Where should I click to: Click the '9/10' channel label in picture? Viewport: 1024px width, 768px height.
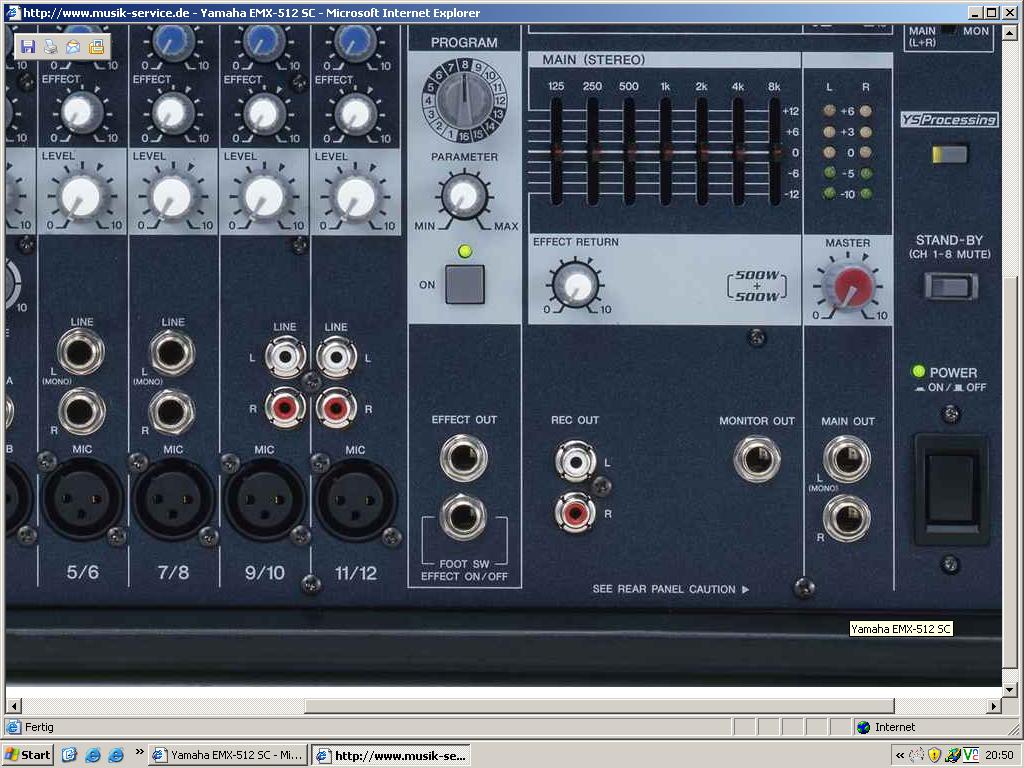[264, 573]
